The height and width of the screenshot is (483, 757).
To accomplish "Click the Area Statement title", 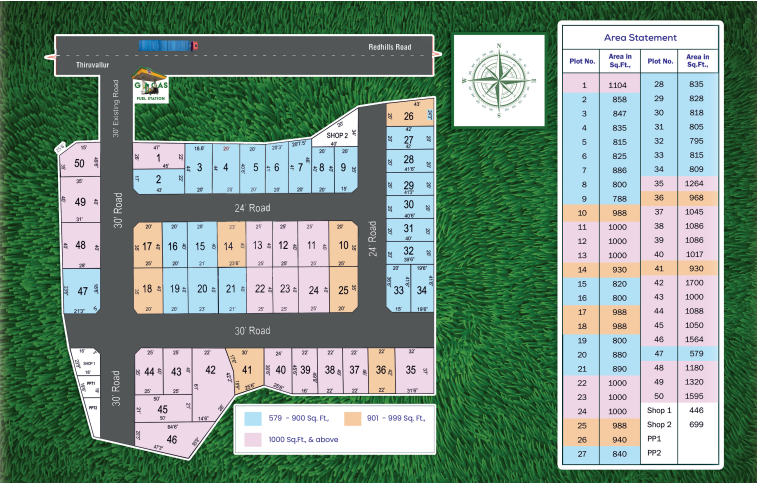I will point(640,37).
